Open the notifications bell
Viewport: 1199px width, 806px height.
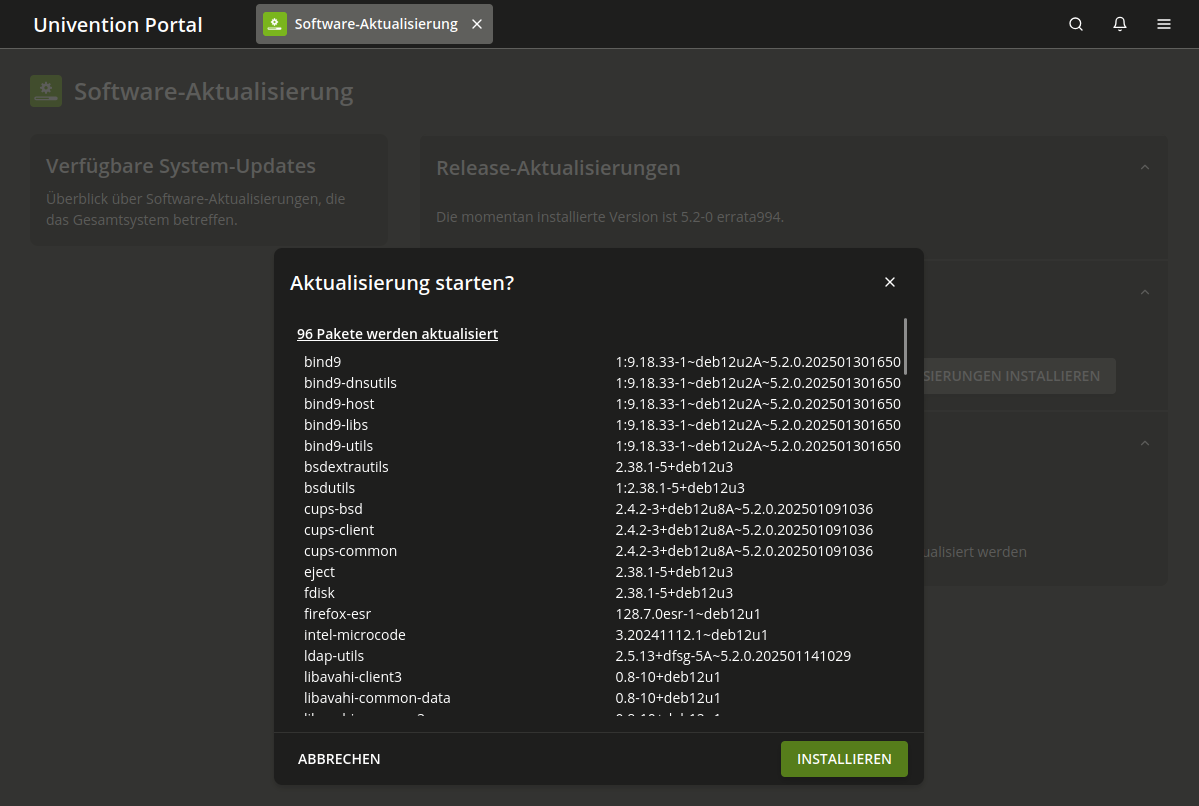coord(1119,23)
